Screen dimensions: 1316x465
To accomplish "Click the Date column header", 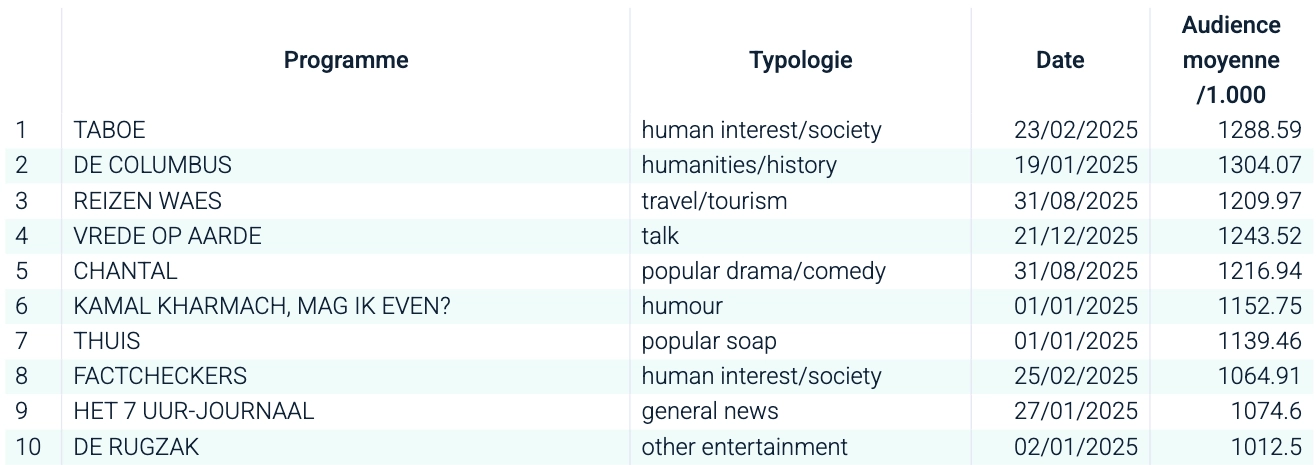I will (1060, 60).
